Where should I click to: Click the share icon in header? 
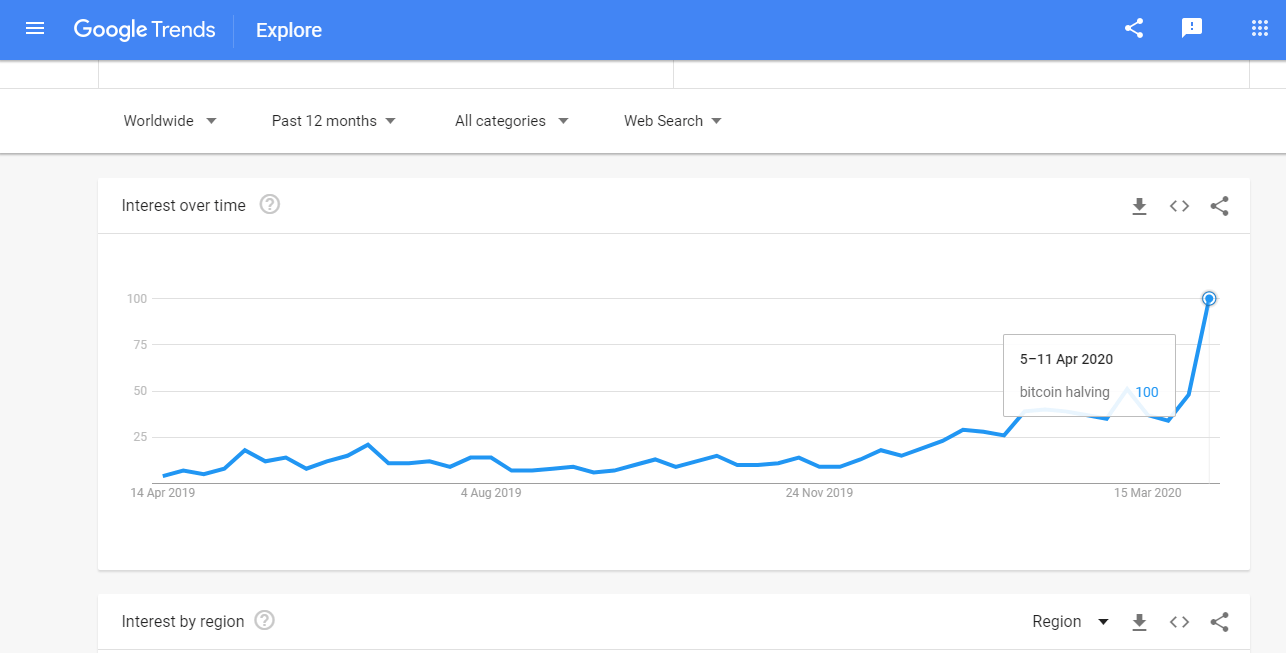click(x=1134, y=29)
